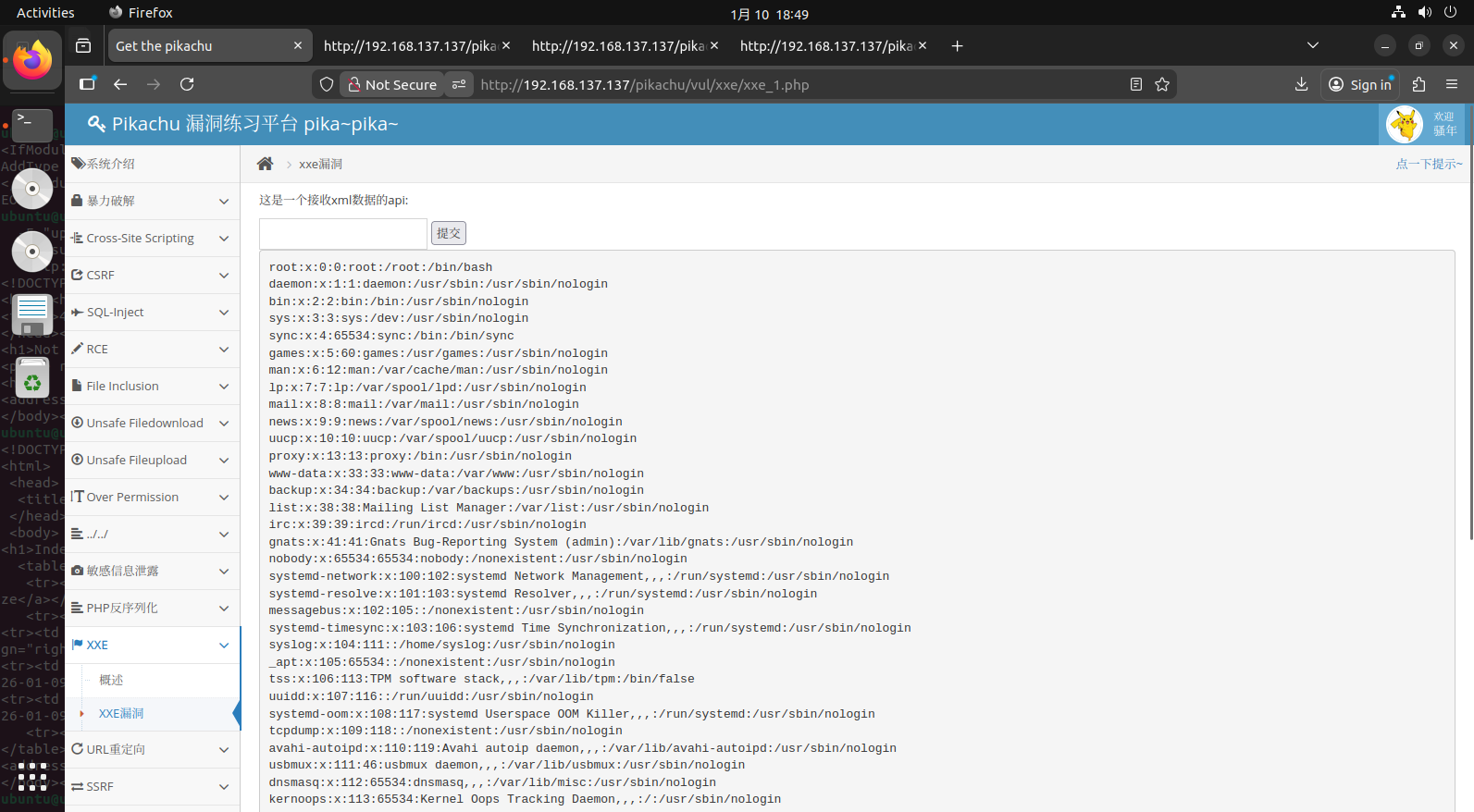Open the Terminal from the dock

pos(32,124)
